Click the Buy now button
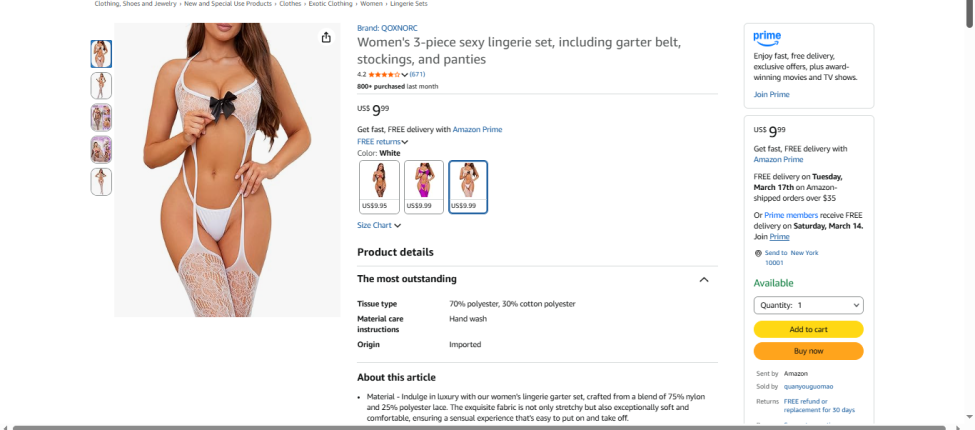 click(x=808, y=351)
